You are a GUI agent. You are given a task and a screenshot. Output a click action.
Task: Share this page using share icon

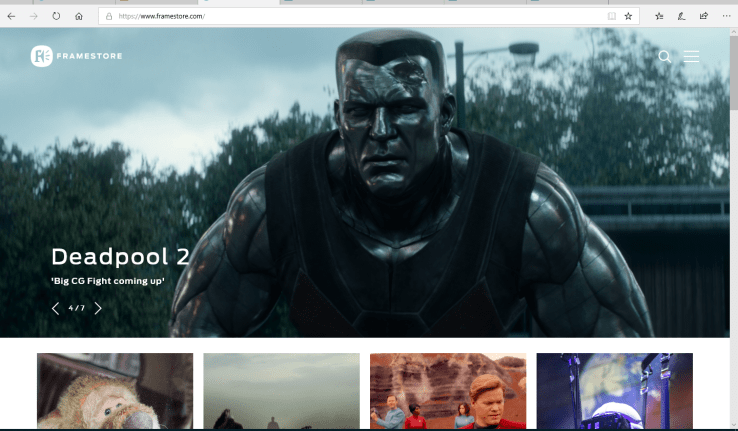[x=703, y=16]
